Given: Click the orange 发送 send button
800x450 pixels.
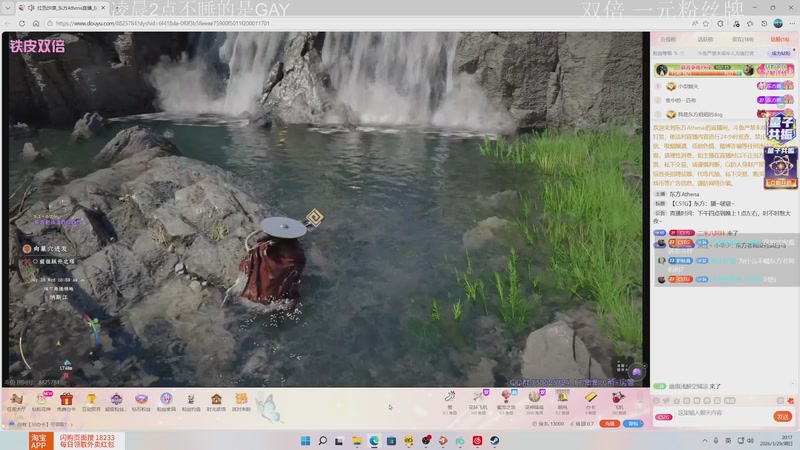Looking at the screenshot, I should point(783,417).
